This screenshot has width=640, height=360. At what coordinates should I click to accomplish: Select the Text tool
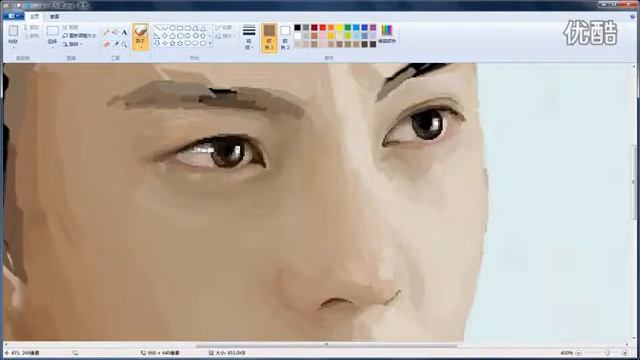coord(124,32)
